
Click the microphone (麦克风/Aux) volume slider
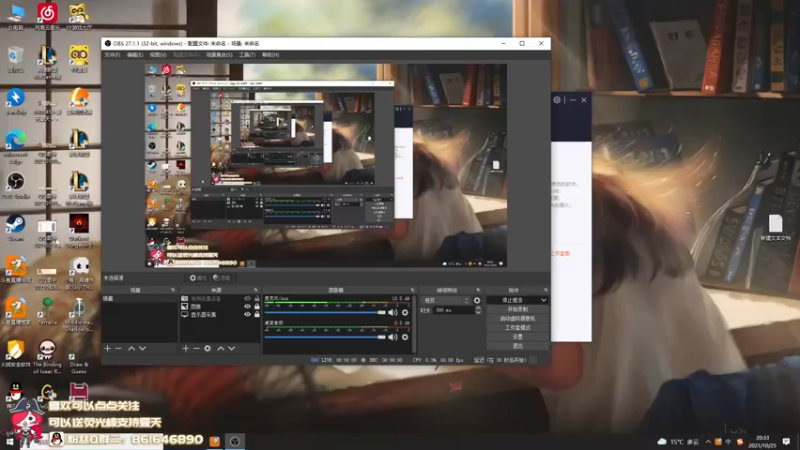pyautogui.click(x=325, y=312)
